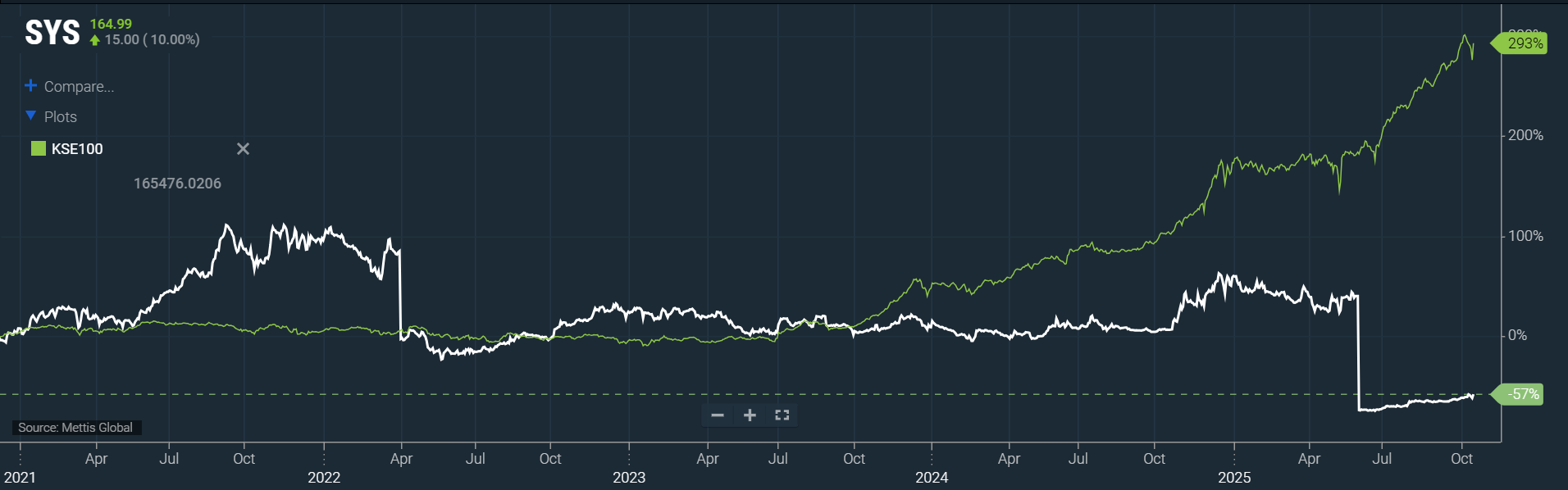Open the Compare... symbol field
Image resolution: width=1568 pixels, height=490 pixels.
[x=79, y=87]
